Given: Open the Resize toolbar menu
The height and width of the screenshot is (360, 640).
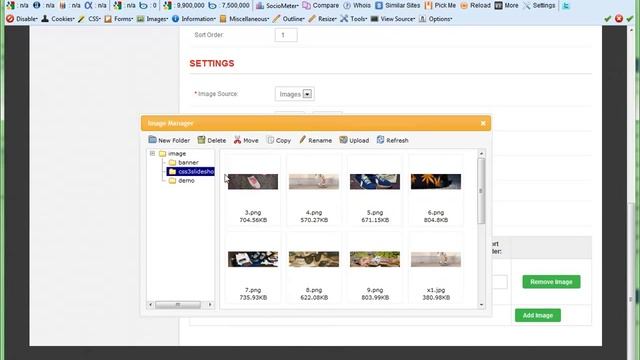Looking at the screenshot, I should [x=323, y=19].
